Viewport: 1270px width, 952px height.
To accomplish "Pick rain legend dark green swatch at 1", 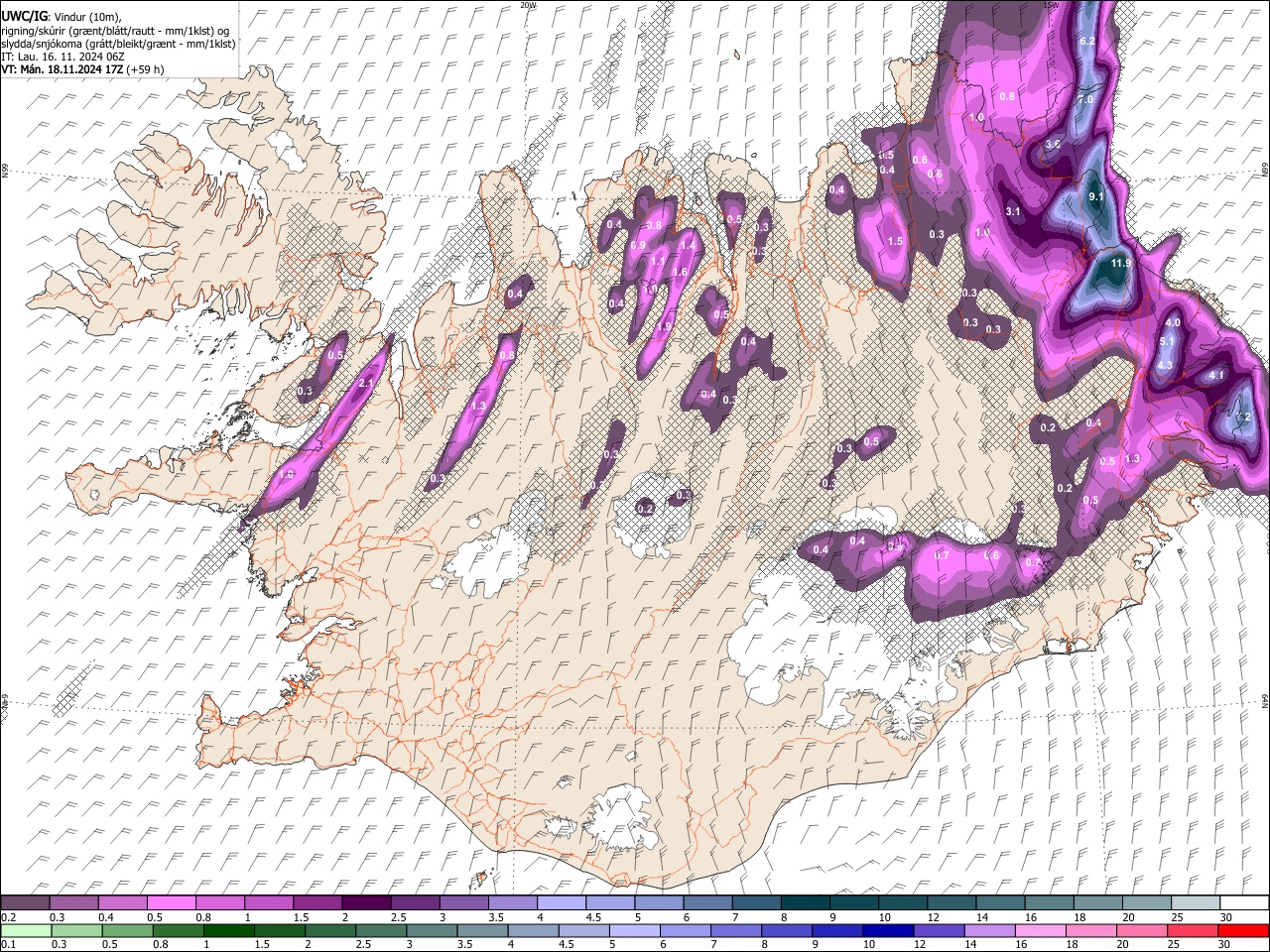I will pos(228,931).
